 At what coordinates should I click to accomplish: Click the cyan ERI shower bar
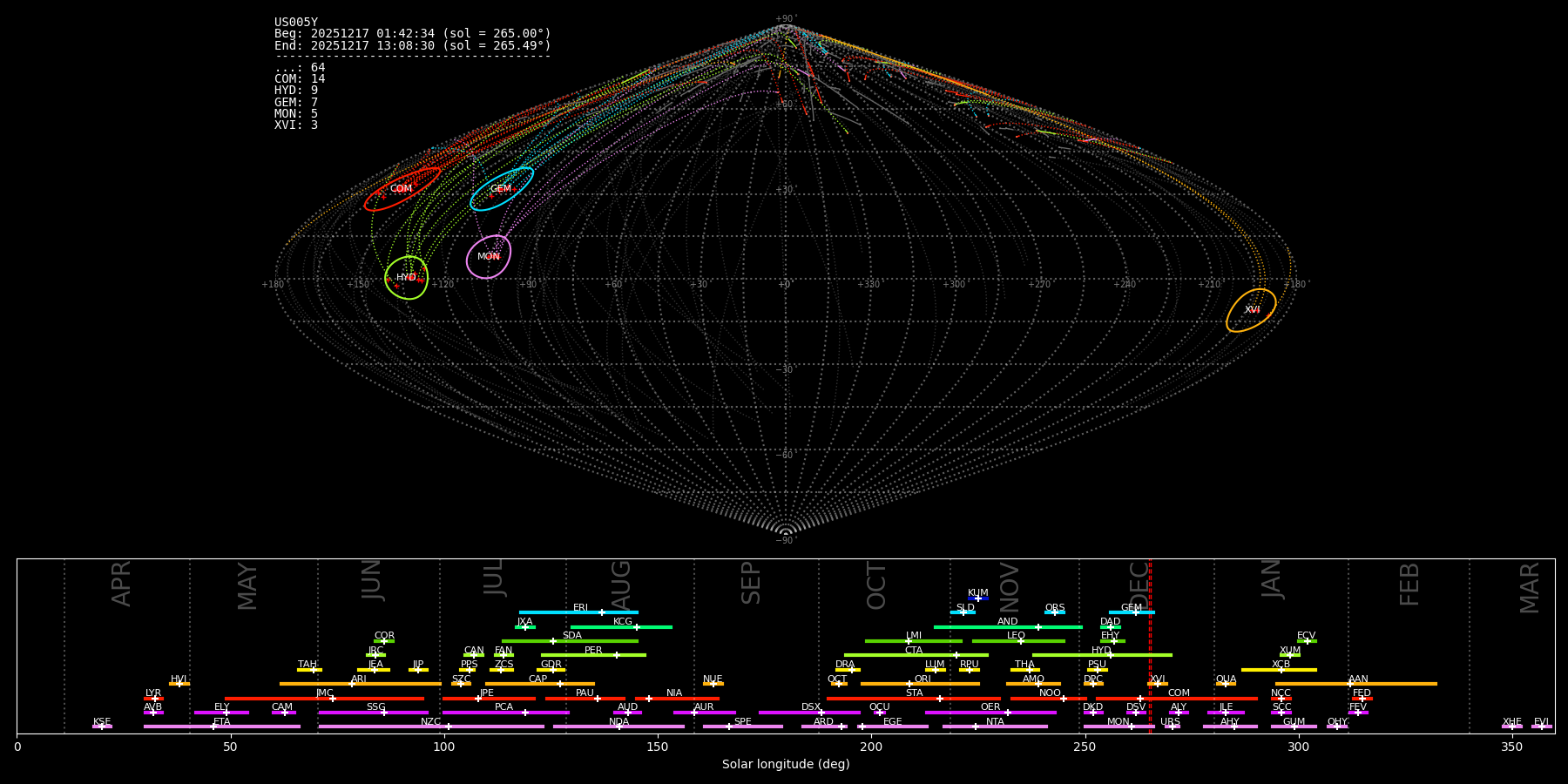[578, 612]
